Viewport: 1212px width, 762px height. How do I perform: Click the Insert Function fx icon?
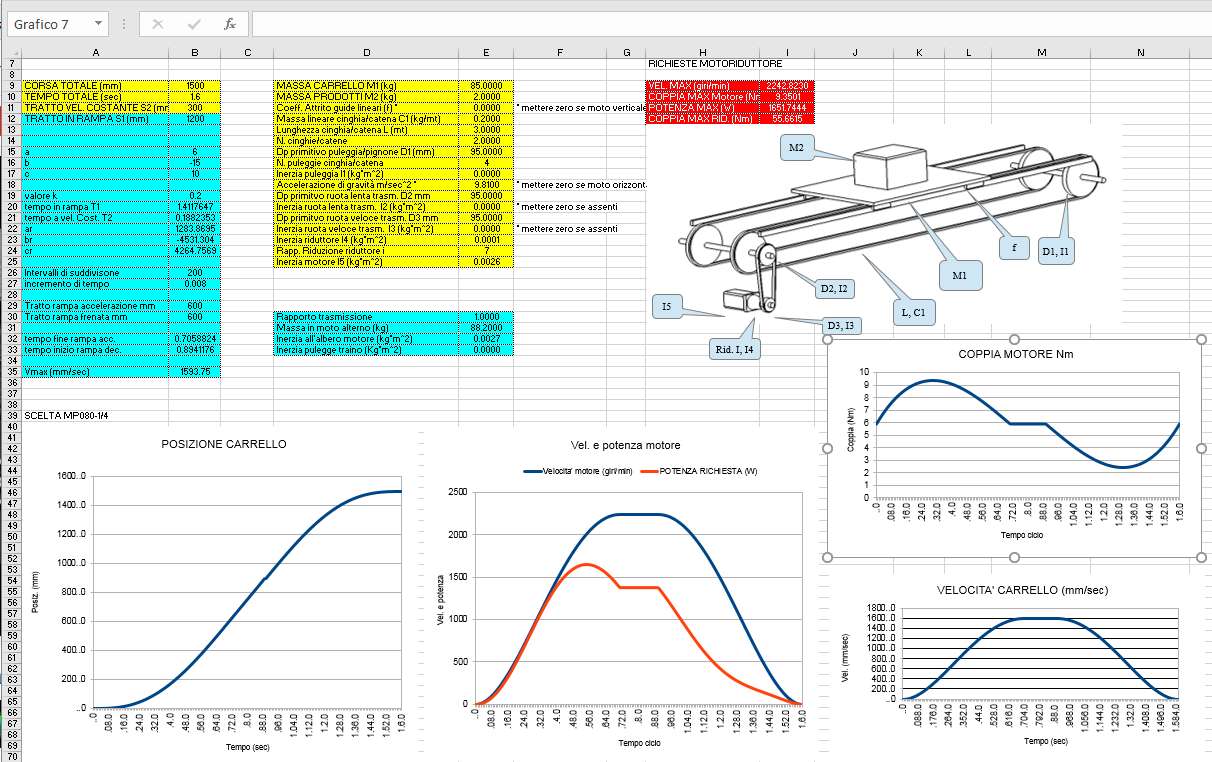coord(229,24)
